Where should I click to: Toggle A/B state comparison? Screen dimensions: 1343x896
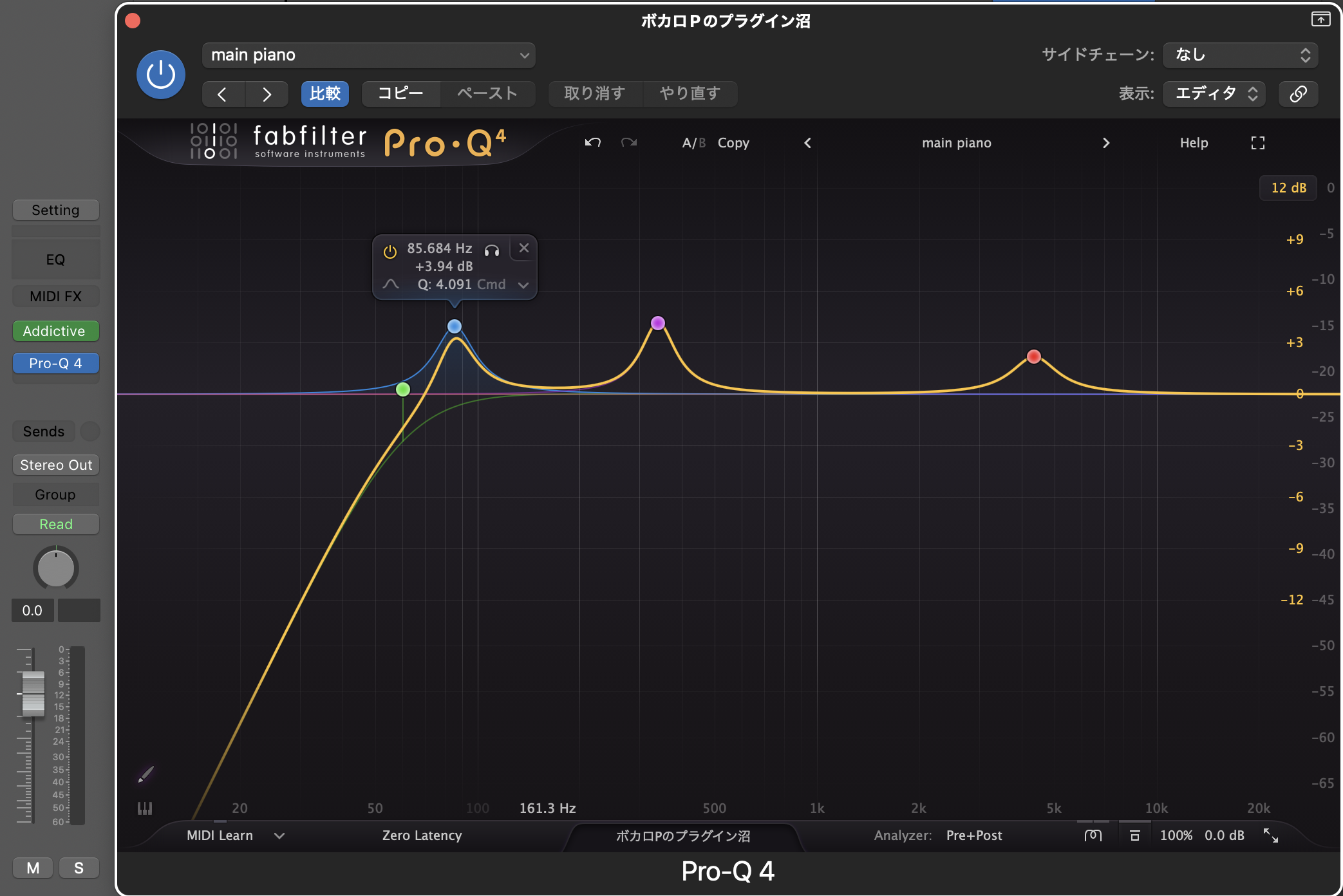coord(694,143)
